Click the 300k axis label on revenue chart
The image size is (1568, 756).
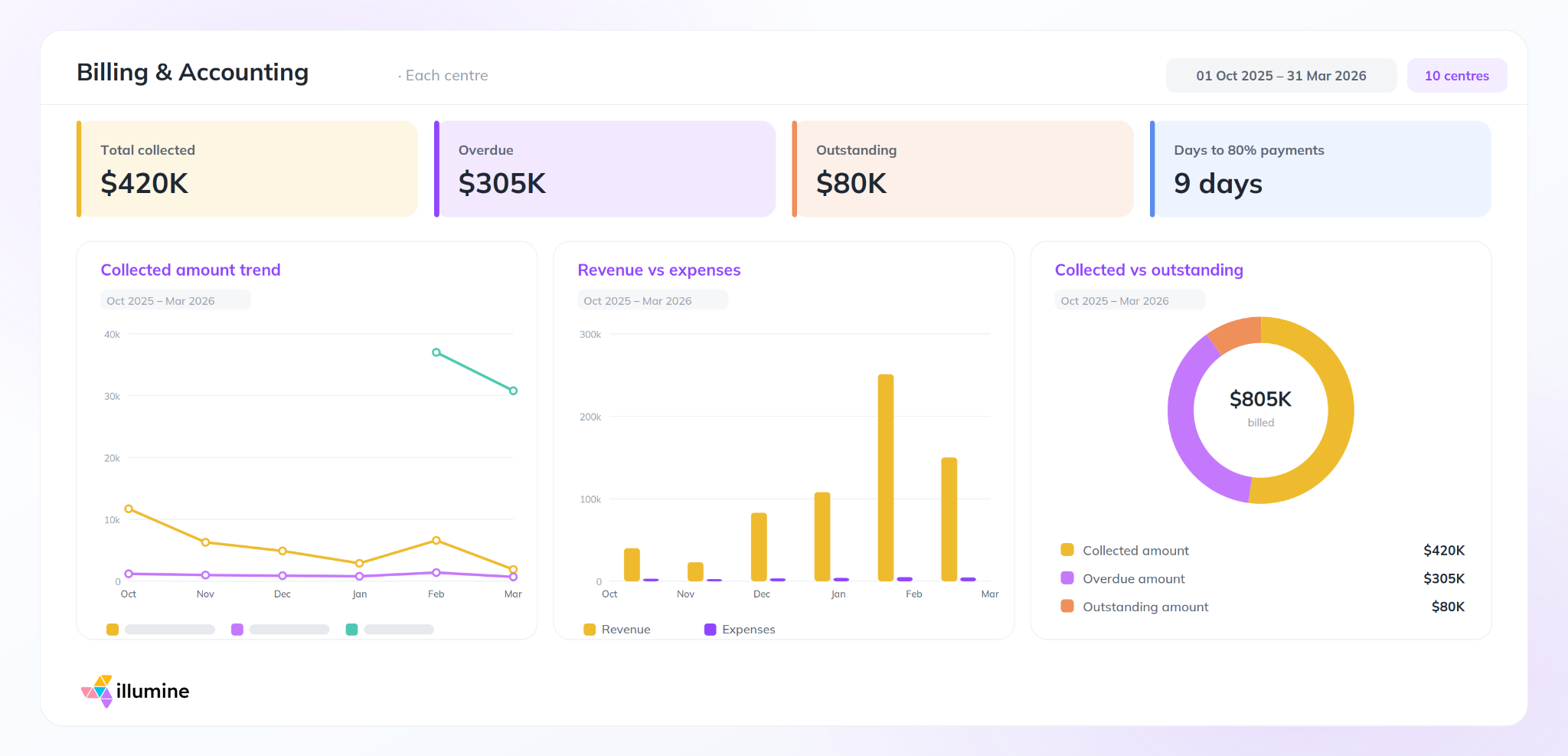point(590,334)
